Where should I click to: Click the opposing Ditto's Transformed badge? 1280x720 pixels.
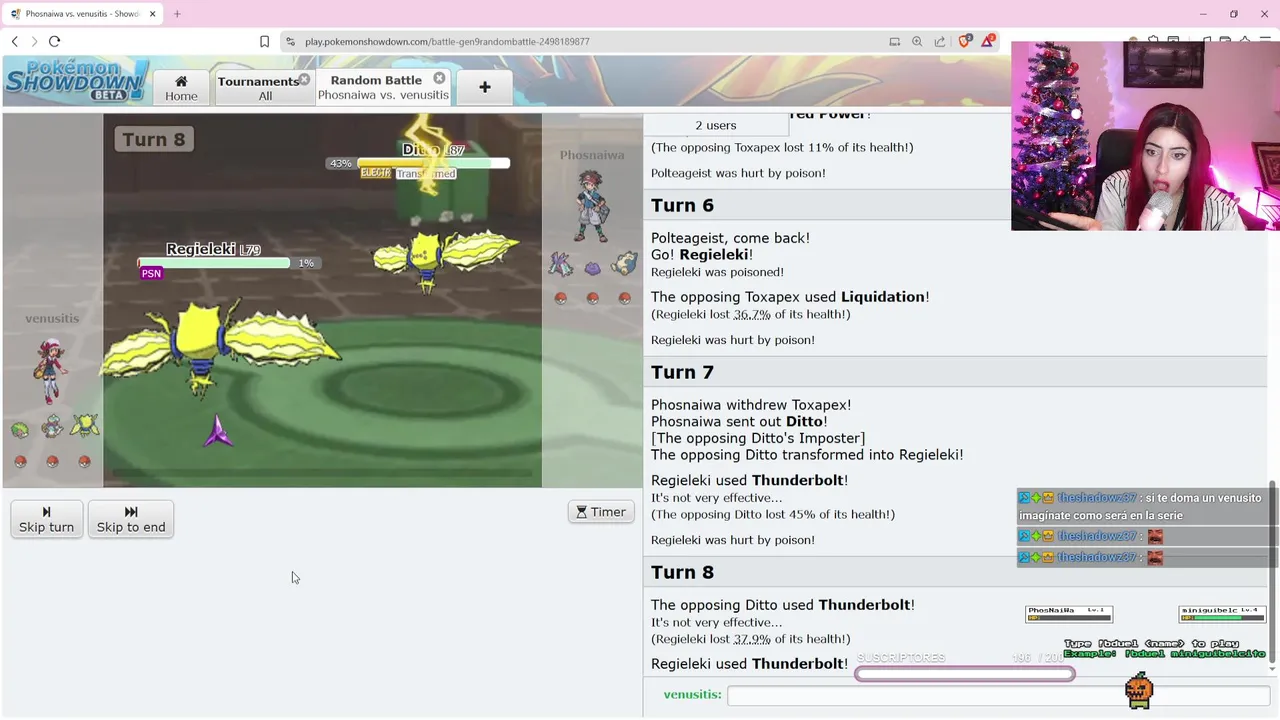coord(425,173)
